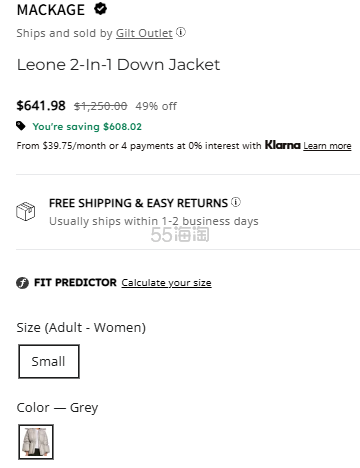Screen dimensions: 360x468
Task: Click the You're saving $608.02 text
Action: (87, 127)
